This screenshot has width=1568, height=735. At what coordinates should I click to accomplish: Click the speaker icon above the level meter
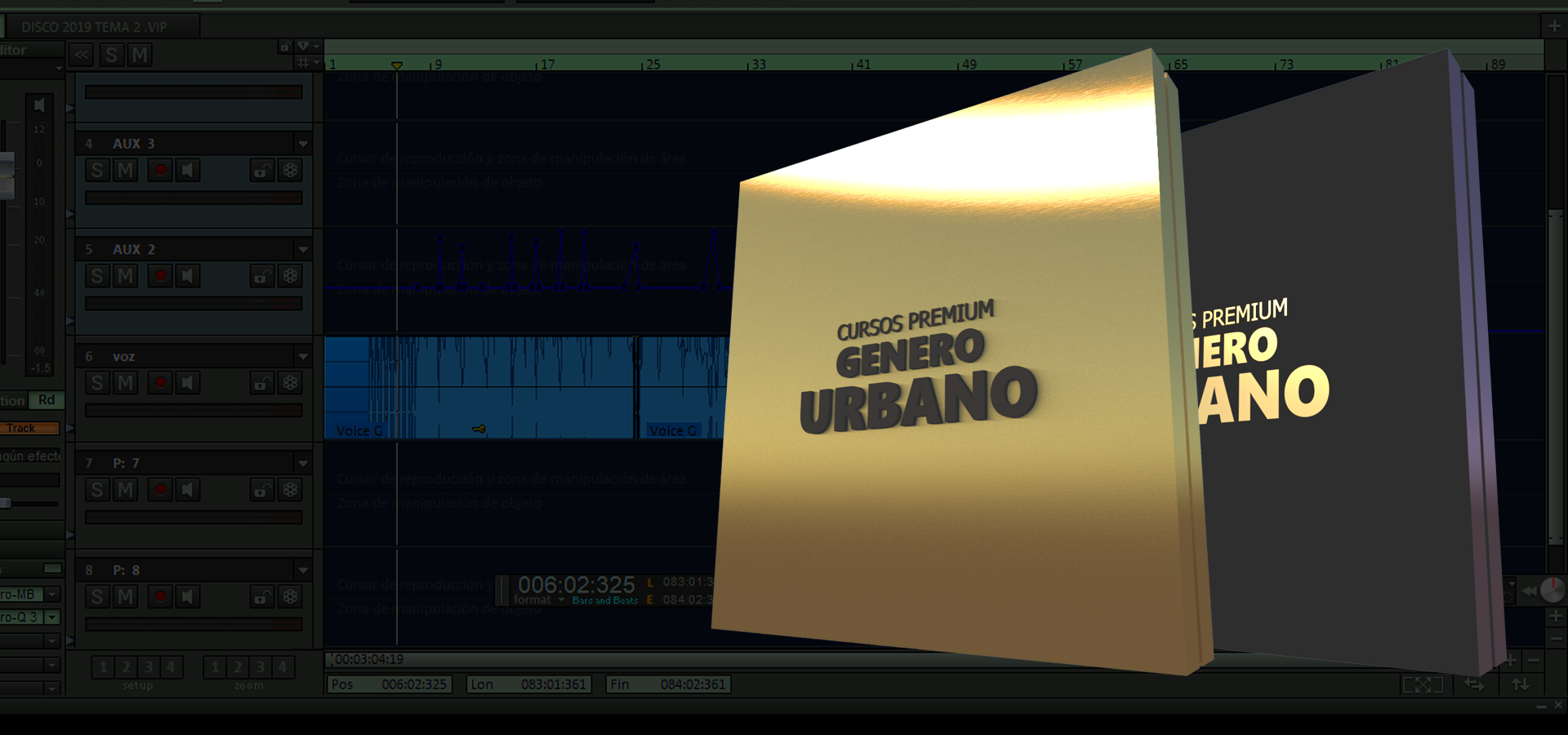pos(38,105)
